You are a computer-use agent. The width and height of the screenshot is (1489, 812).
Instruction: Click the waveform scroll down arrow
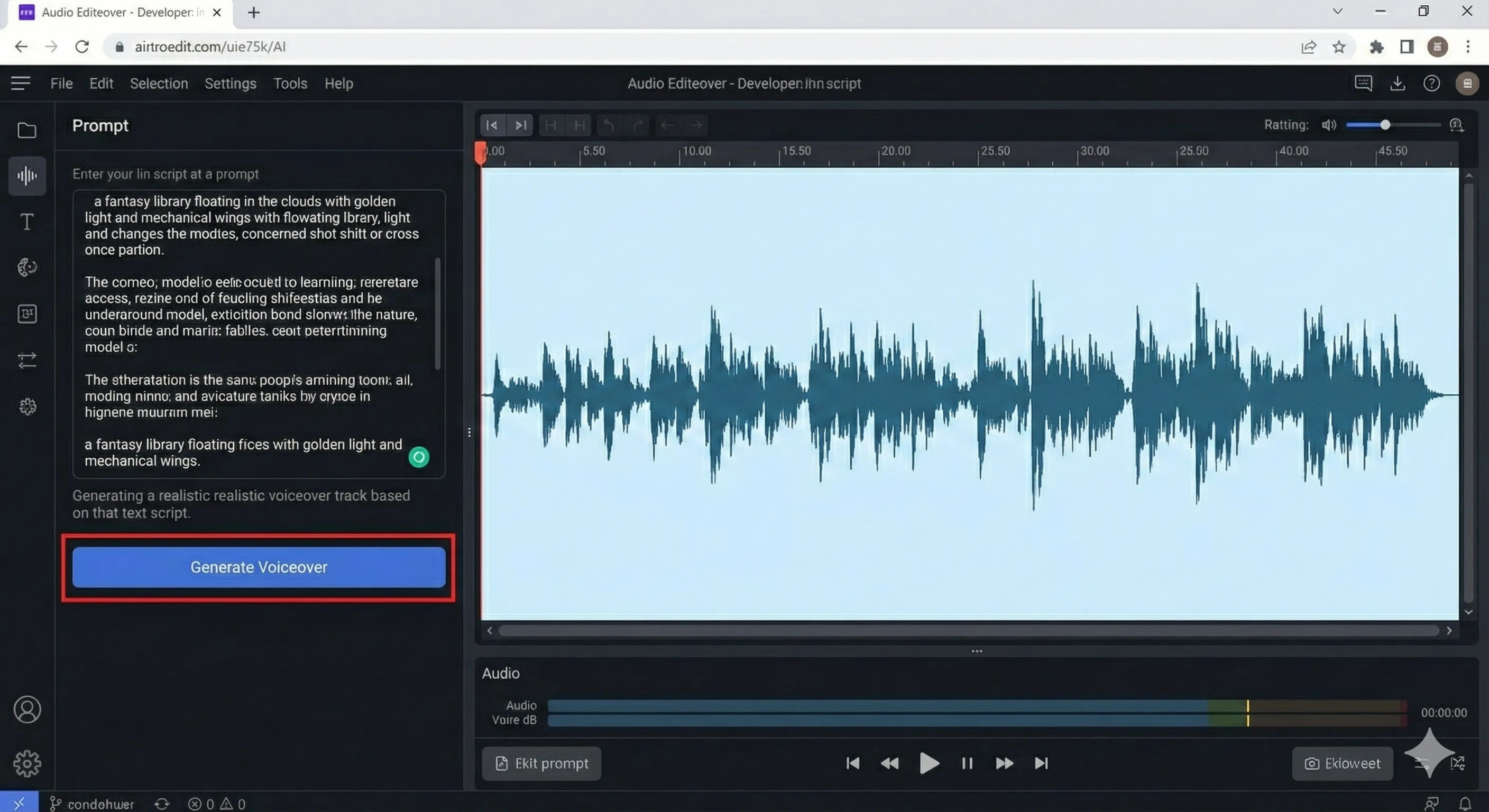pyautogui.click(x=1468, y=612)
